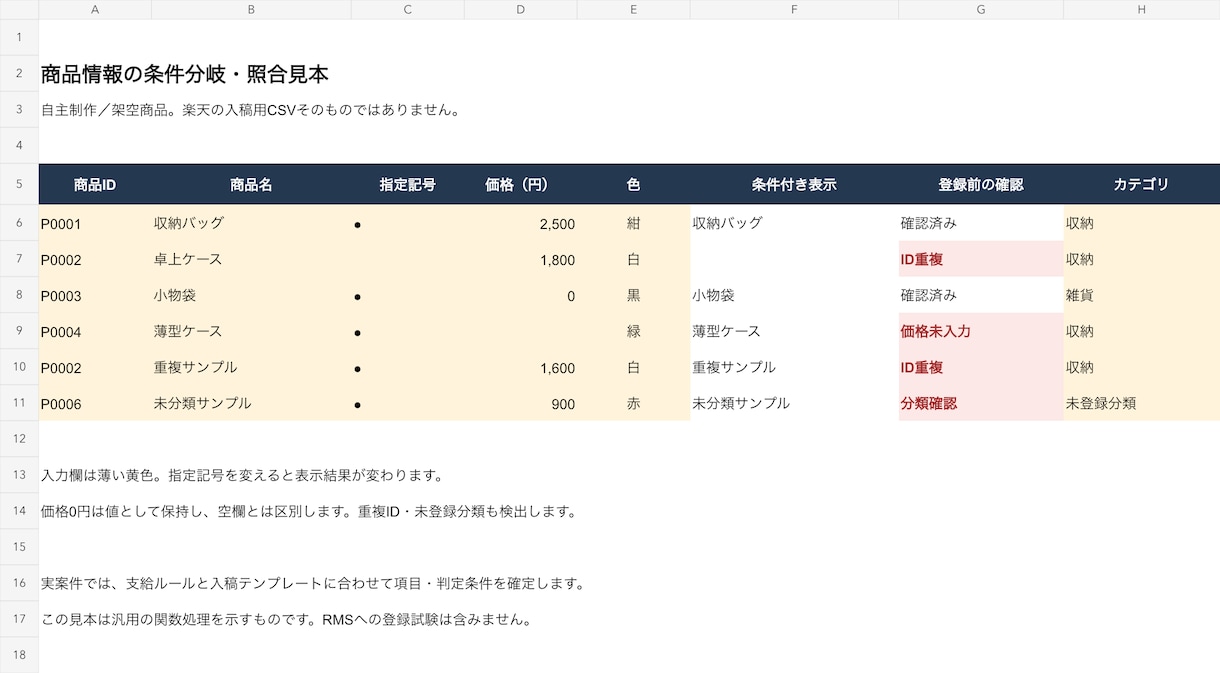
Task: Select row 5 header
Action: pos(19,184)
